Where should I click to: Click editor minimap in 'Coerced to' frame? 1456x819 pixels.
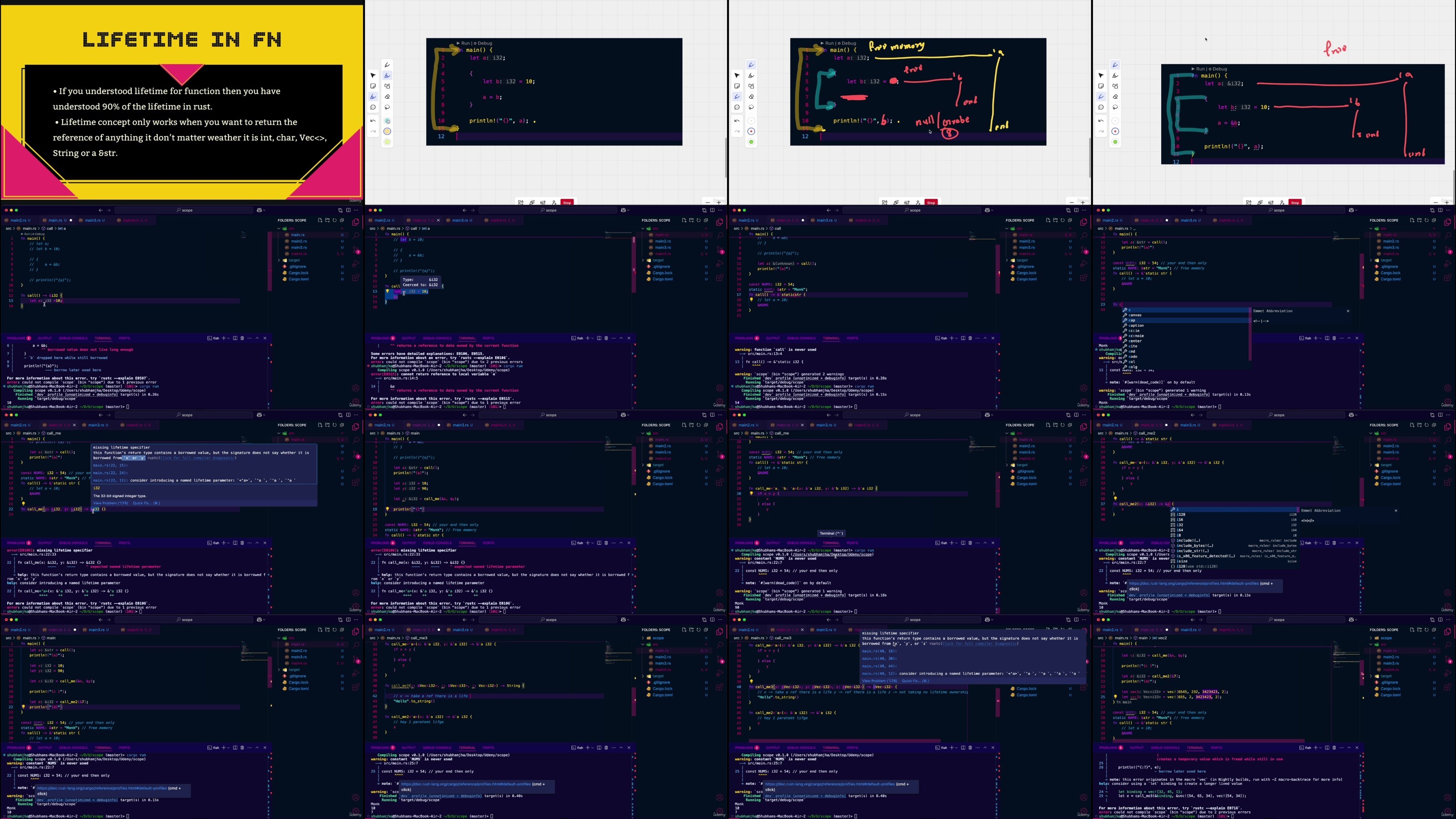[x=618, y=235]
